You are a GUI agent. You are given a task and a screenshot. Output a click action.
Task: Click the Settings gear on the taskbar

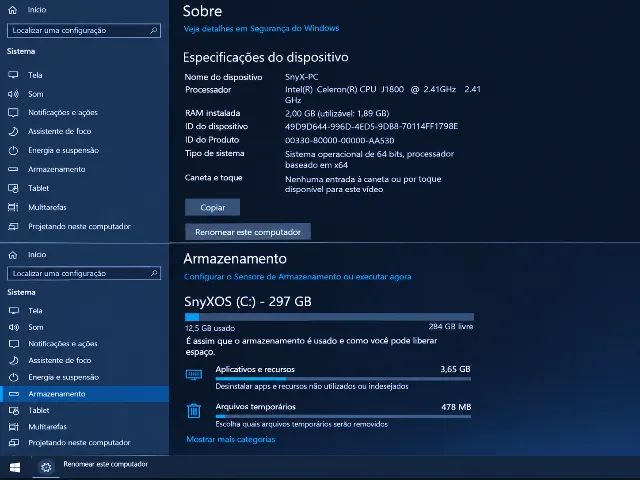(x=46, y=467)
